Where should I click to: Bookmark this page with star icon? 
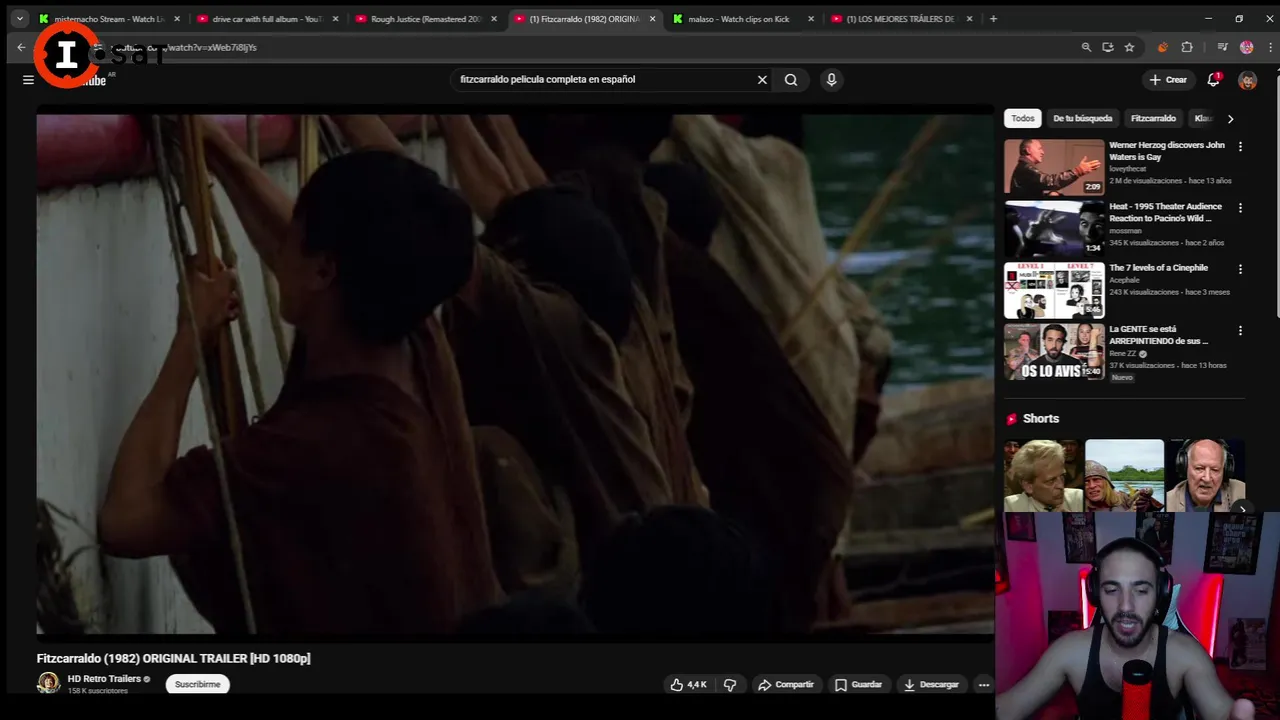[1129, 47]
